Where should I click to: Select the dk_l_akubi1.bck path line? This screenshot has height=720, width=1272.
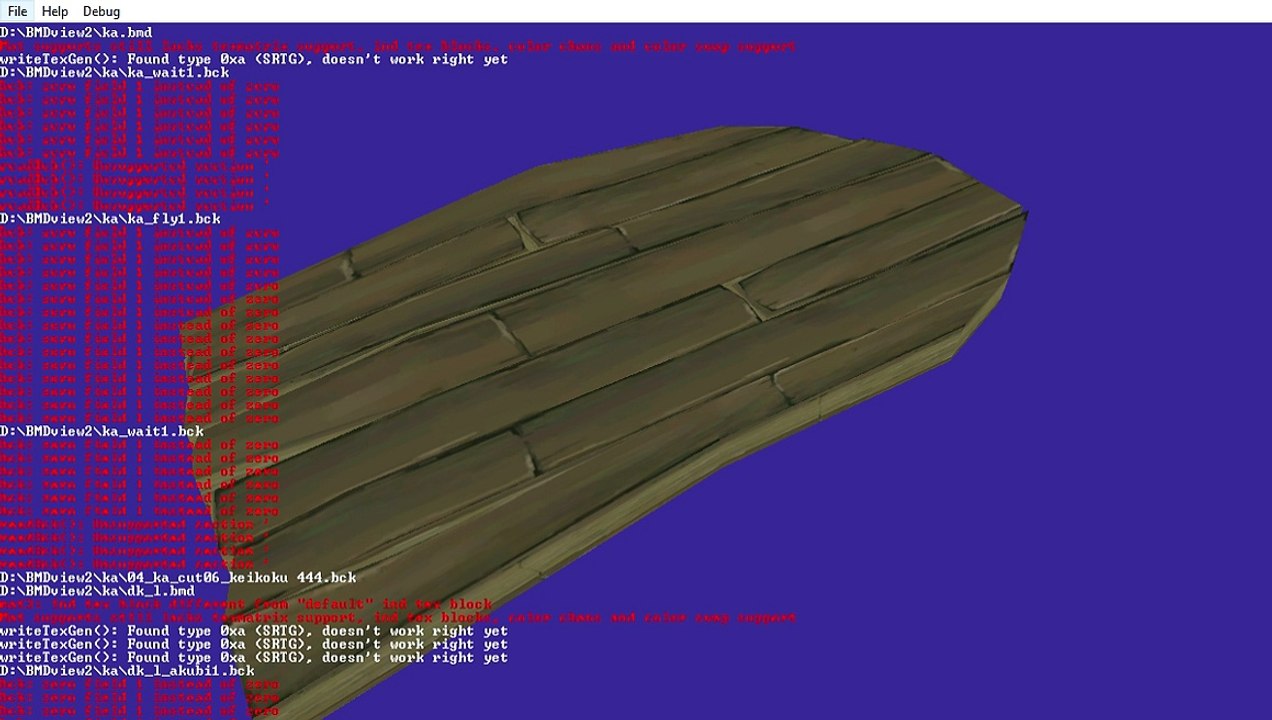[x=127, y=671]
